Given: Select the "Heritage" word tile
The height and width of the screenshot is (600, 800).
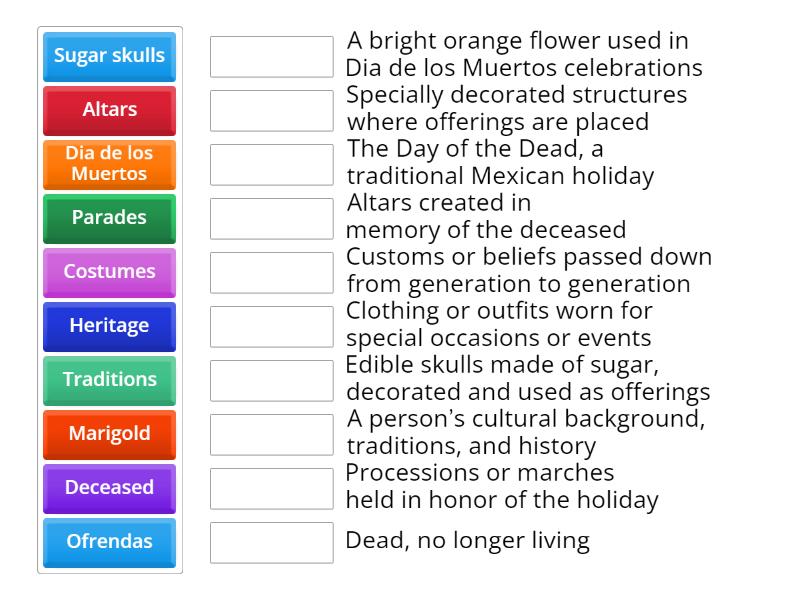Looking at the screenshot, I should tap(108, 326).
